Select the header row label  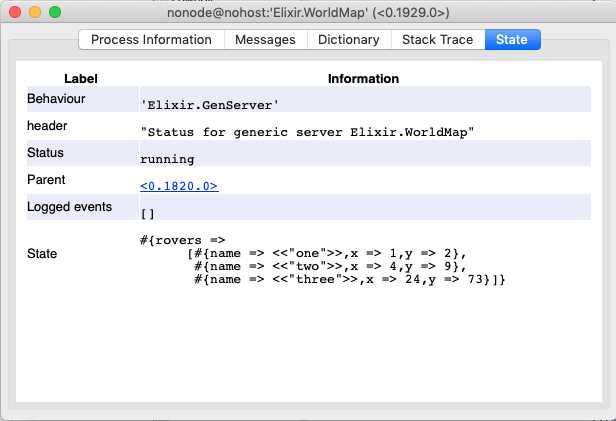[x=47, y=126]
